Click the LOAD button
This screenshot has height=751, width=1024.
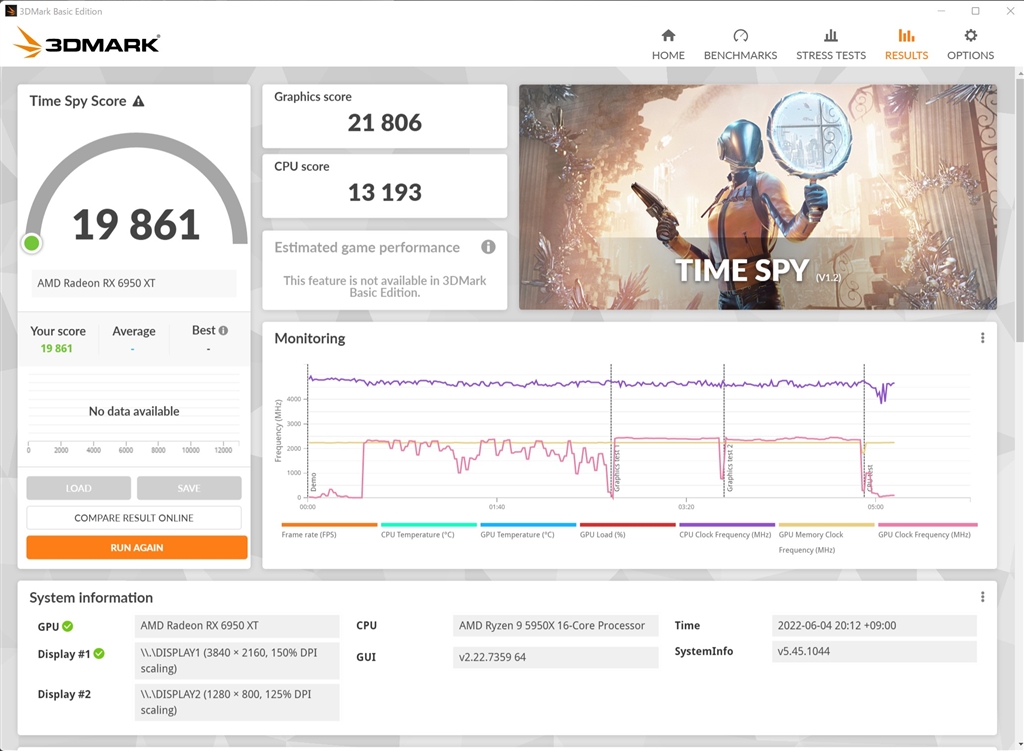click(x=78, y=488)
